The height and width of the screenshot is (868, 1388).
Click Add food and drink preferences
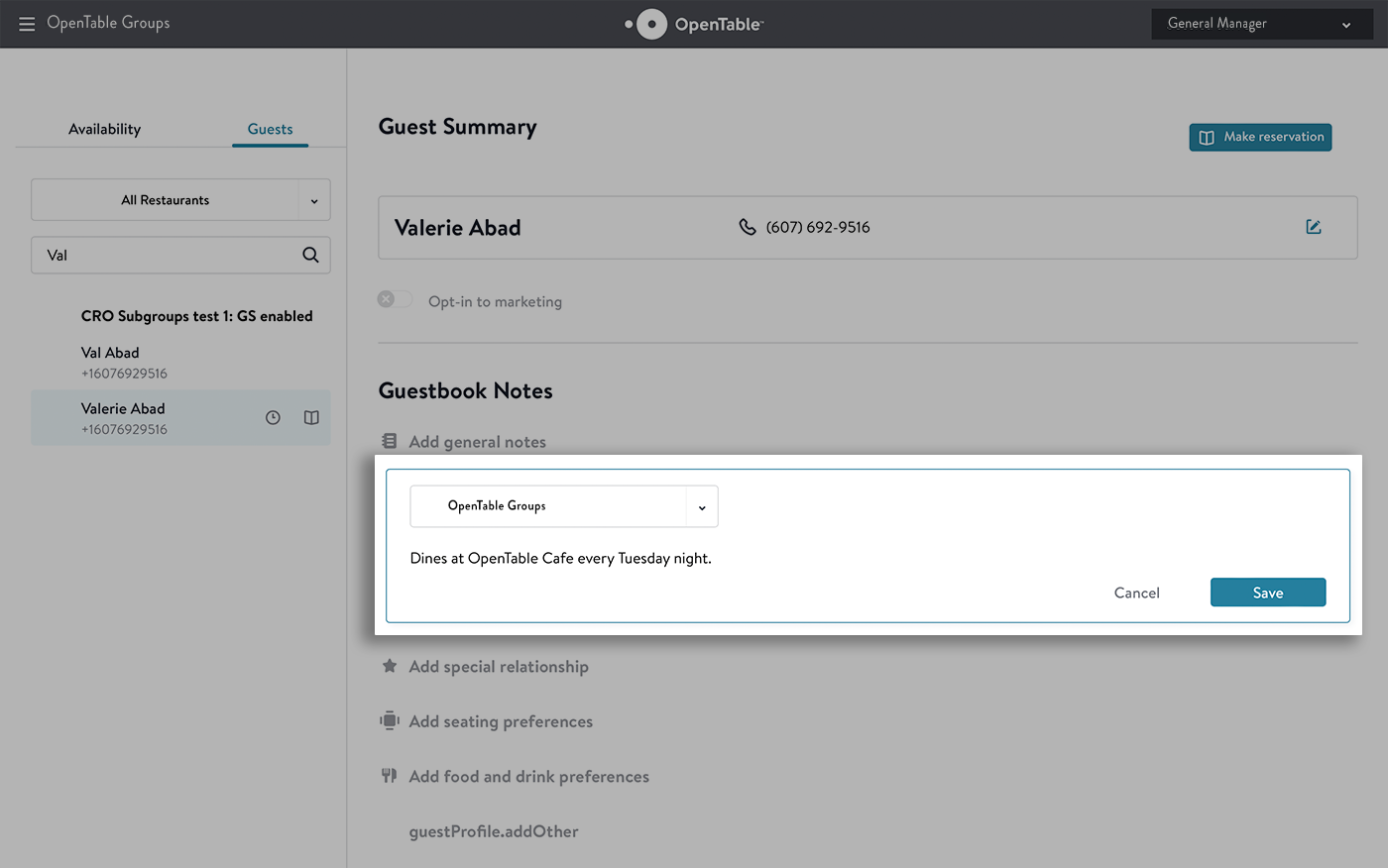point(528,777)
